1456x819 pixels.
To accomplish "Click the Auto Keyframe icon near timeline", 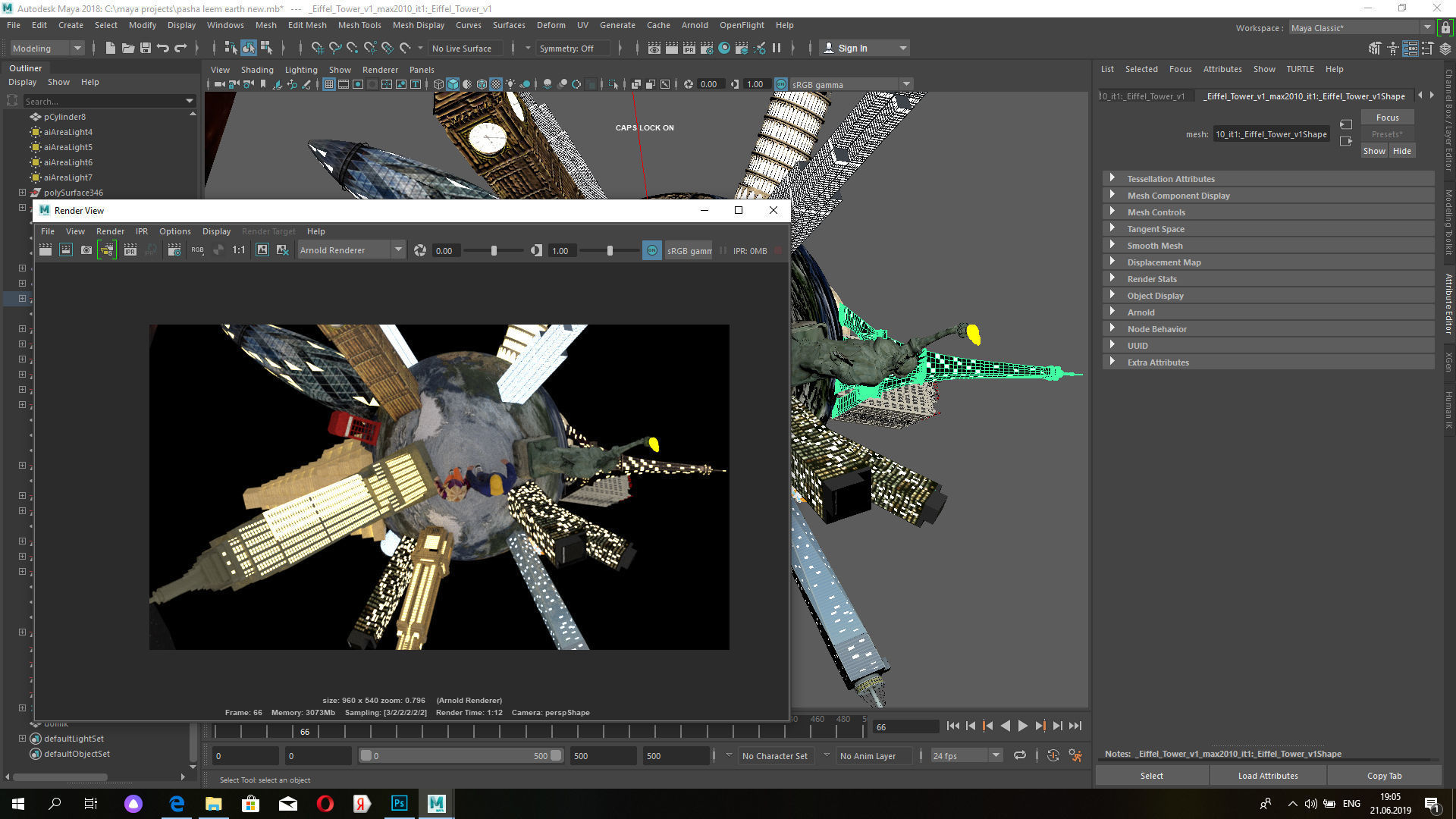I will 1053,755.
